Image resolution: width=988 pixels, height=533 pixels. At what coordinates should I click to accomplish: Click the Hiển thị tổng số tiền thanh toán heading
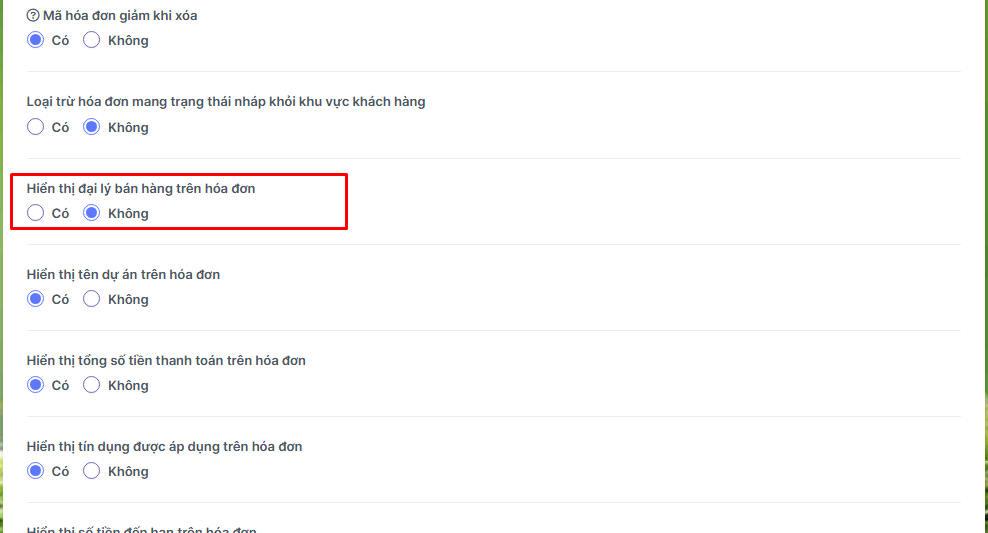pos(166,360)
